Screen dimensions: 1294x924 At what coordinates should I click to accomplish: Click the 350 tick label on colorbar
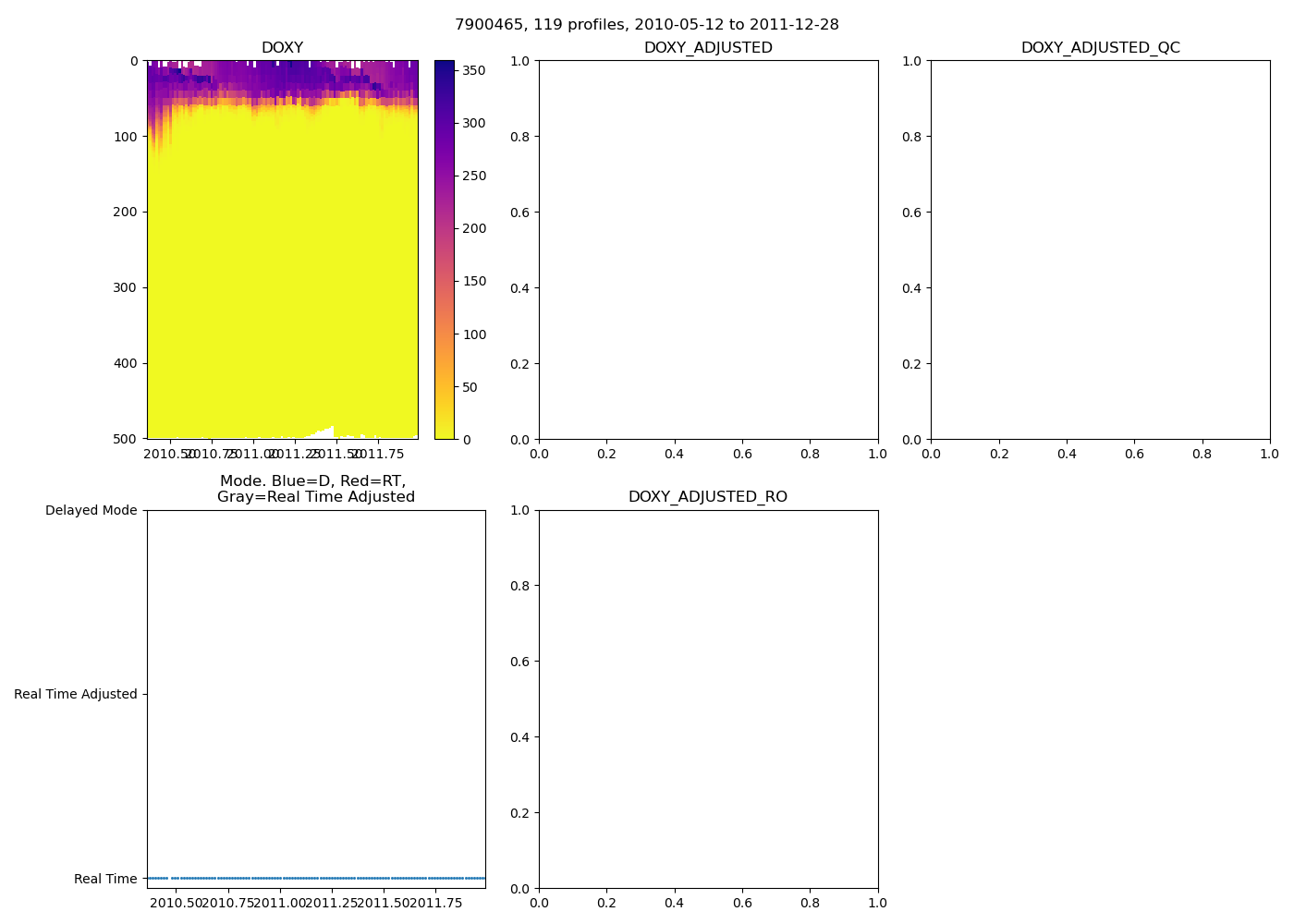pos(473,70)
